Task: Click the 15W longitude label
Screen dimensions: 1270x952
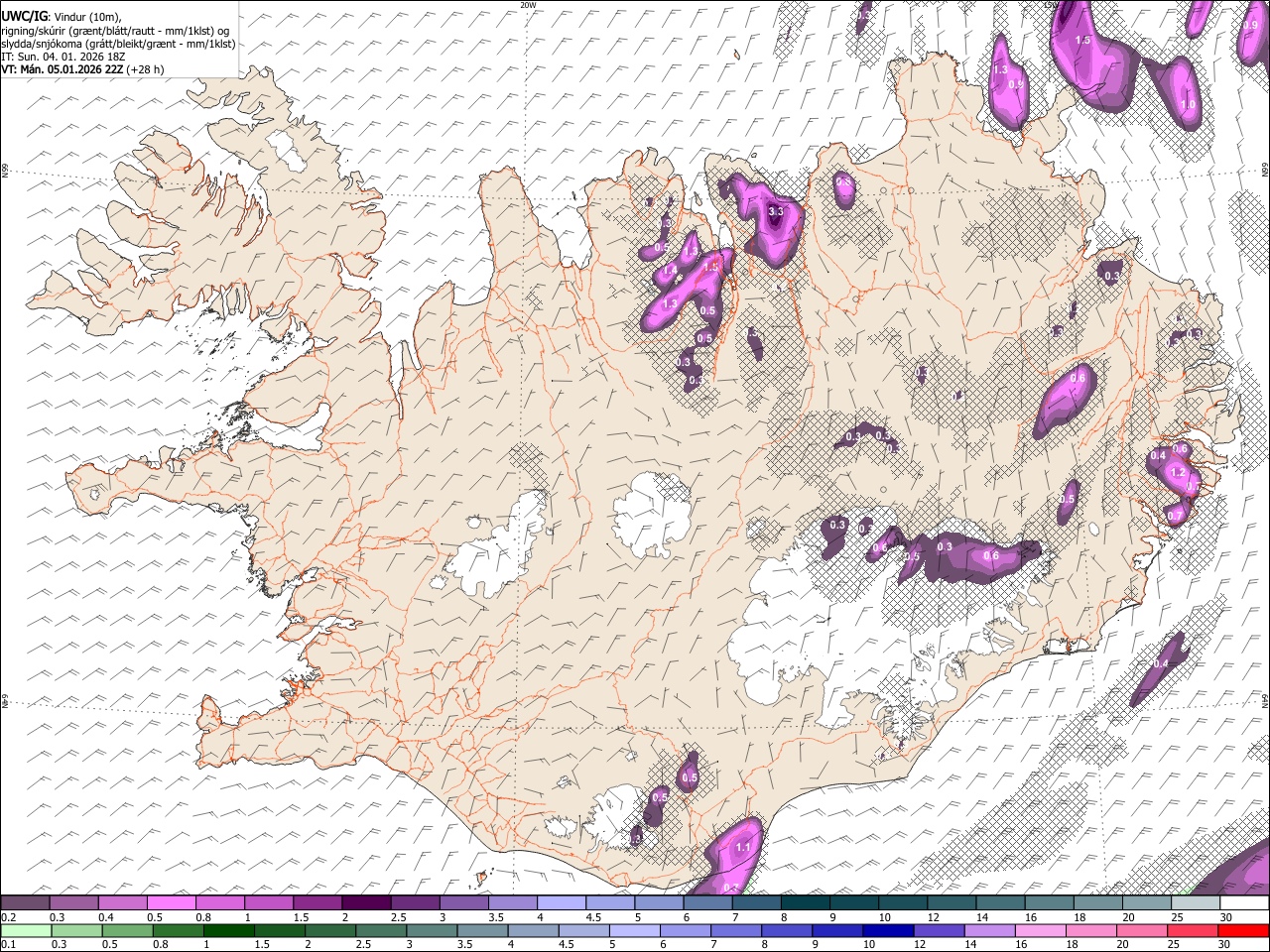Action: click(1052, 4)
